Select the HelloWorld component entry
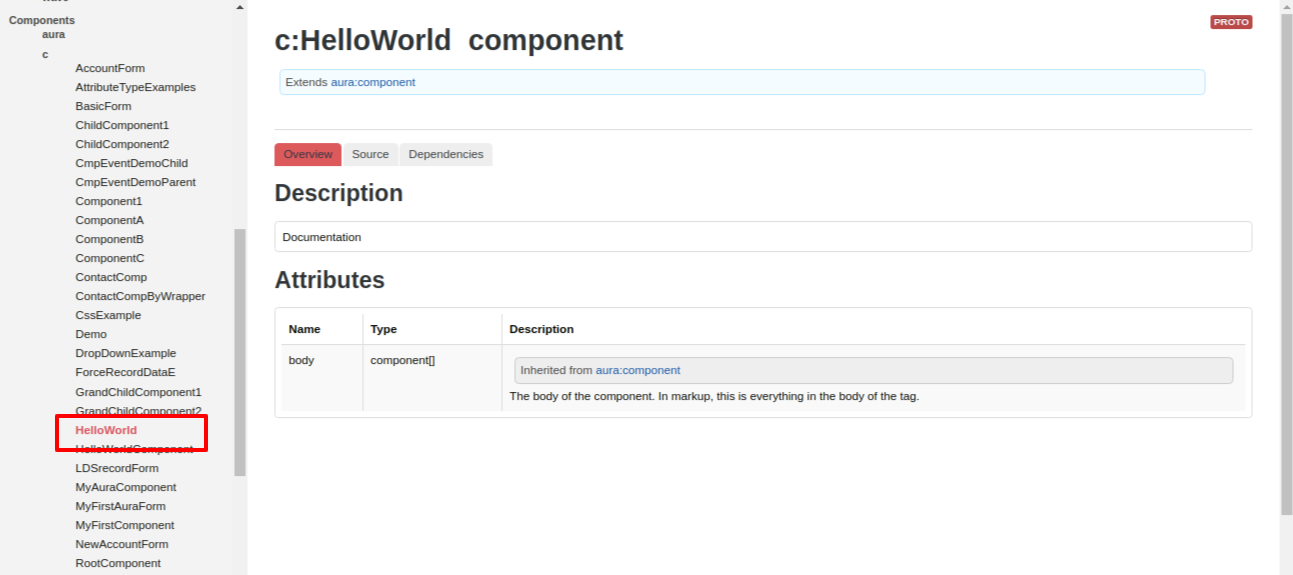The height and width of the screenshot is (575, 1293). (x=106, y=430)
